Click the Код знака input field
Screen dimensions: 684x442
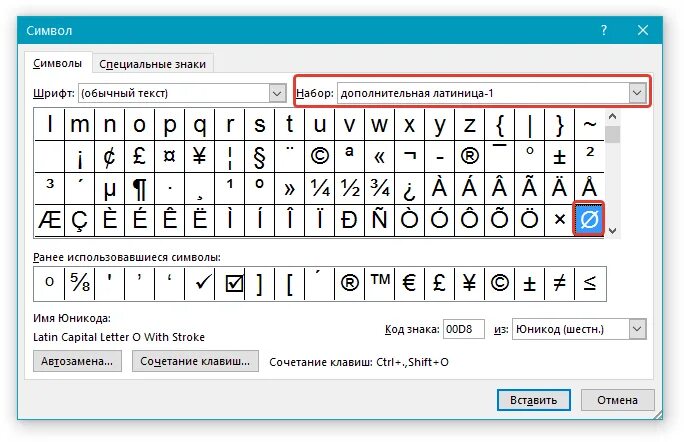tap(464, 329)
